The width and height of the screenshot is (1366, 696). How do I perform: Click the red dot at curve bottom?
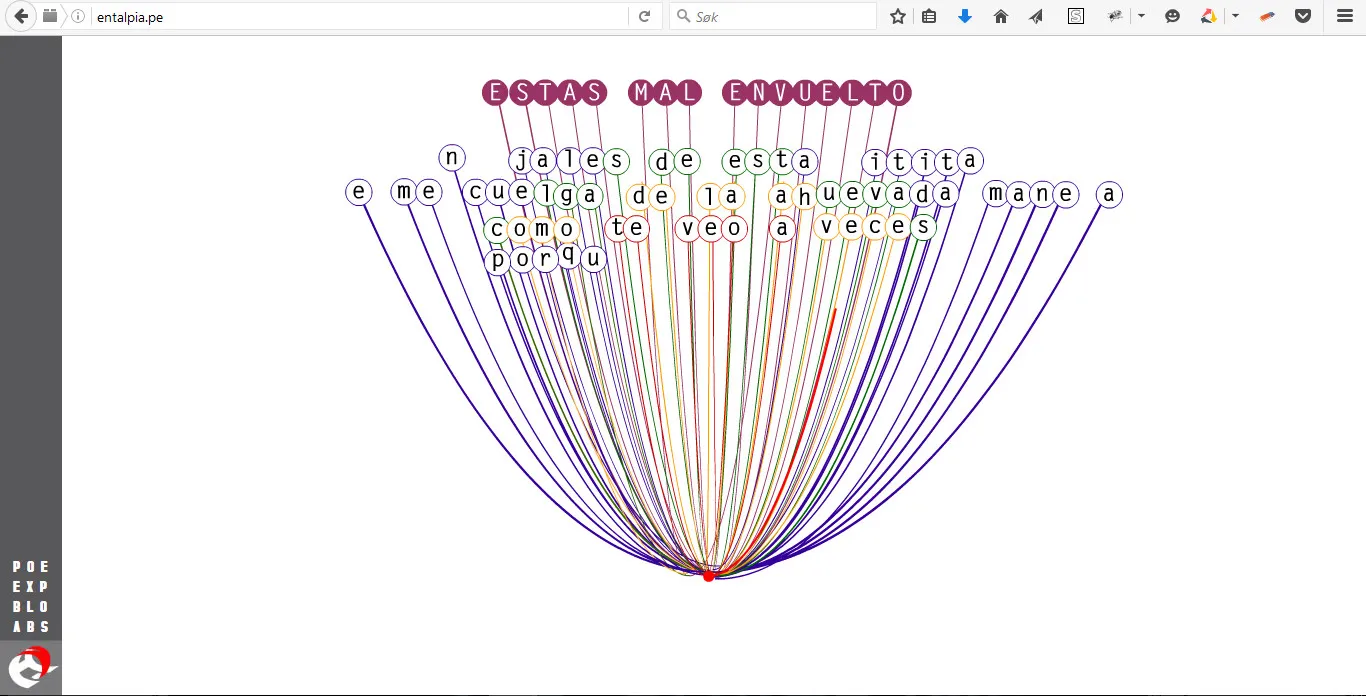[709, 576]
